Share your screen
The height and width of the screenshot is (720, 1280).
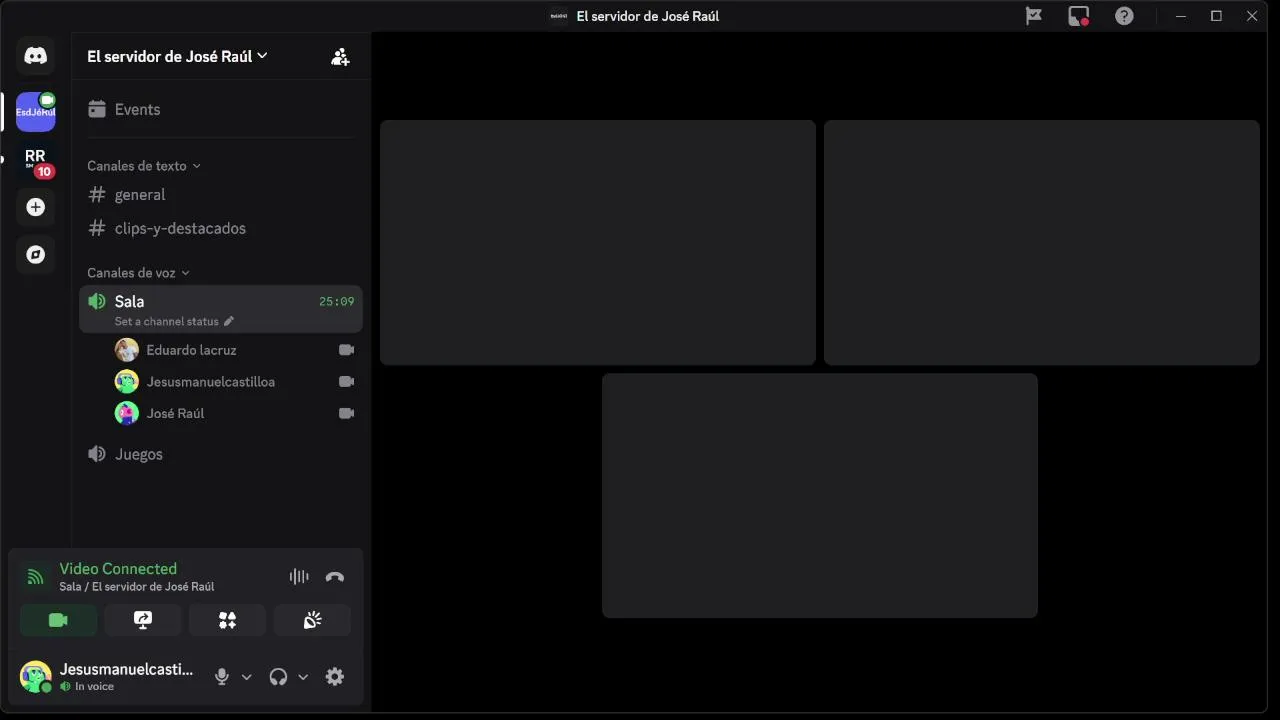(x=143, y=620)
